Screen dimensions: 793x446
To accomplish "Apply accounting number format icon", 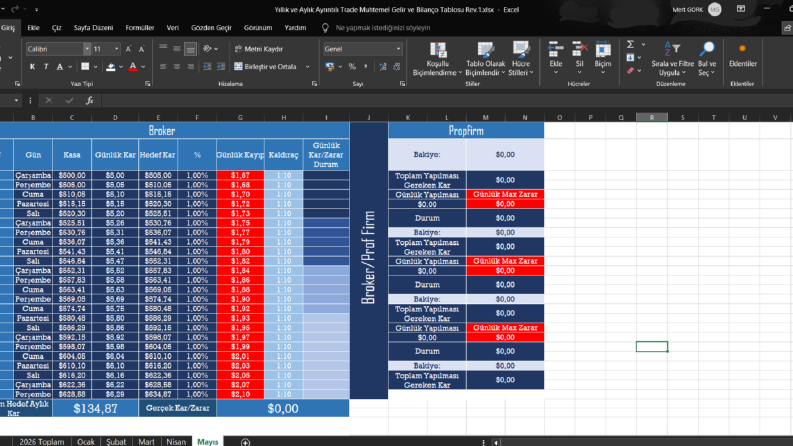I will click(x=330, y=67).
